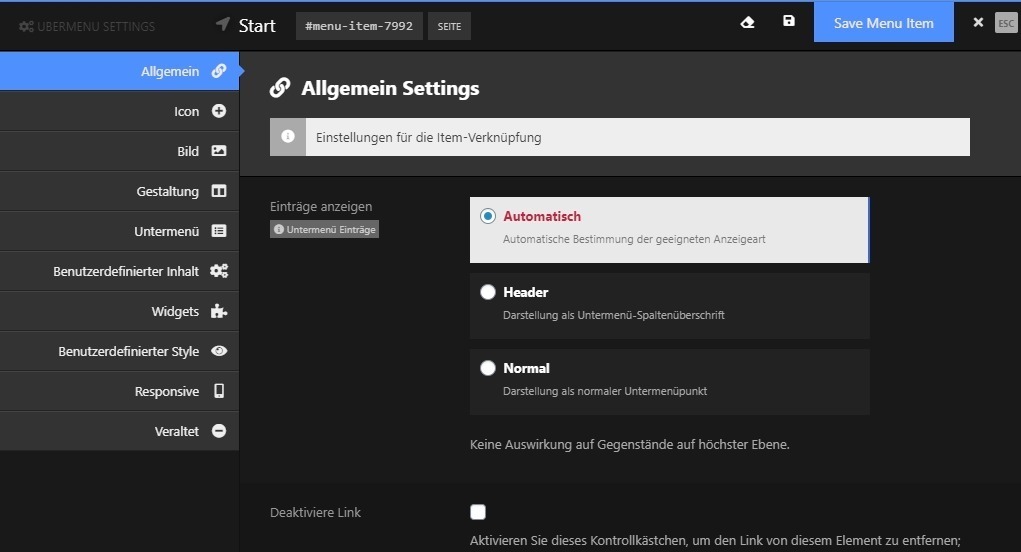Click the eye icon beside Benutzerdefinierter Style

tap(219, 351)
